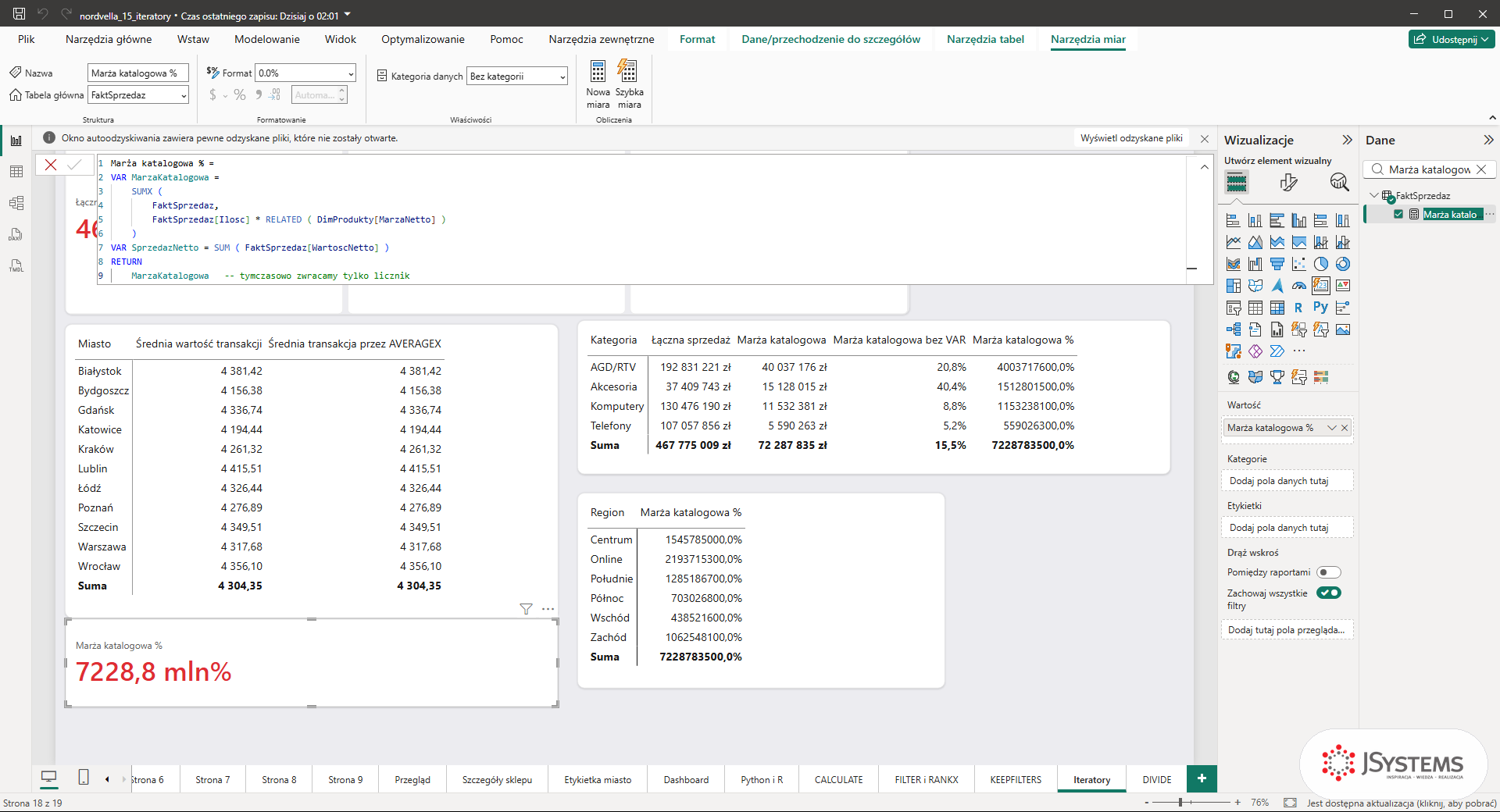The image size is (1500, 812).
Task: Click the Nowa miara icon
Action: coord(598,72)
